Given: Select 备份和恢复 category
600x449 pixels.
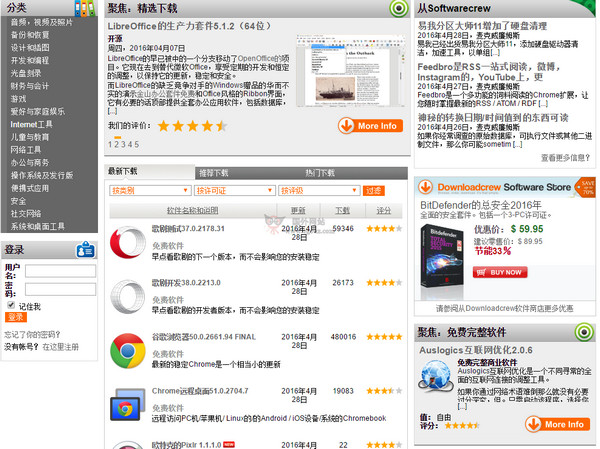Looking at the screenshot, I should (30, 35).
